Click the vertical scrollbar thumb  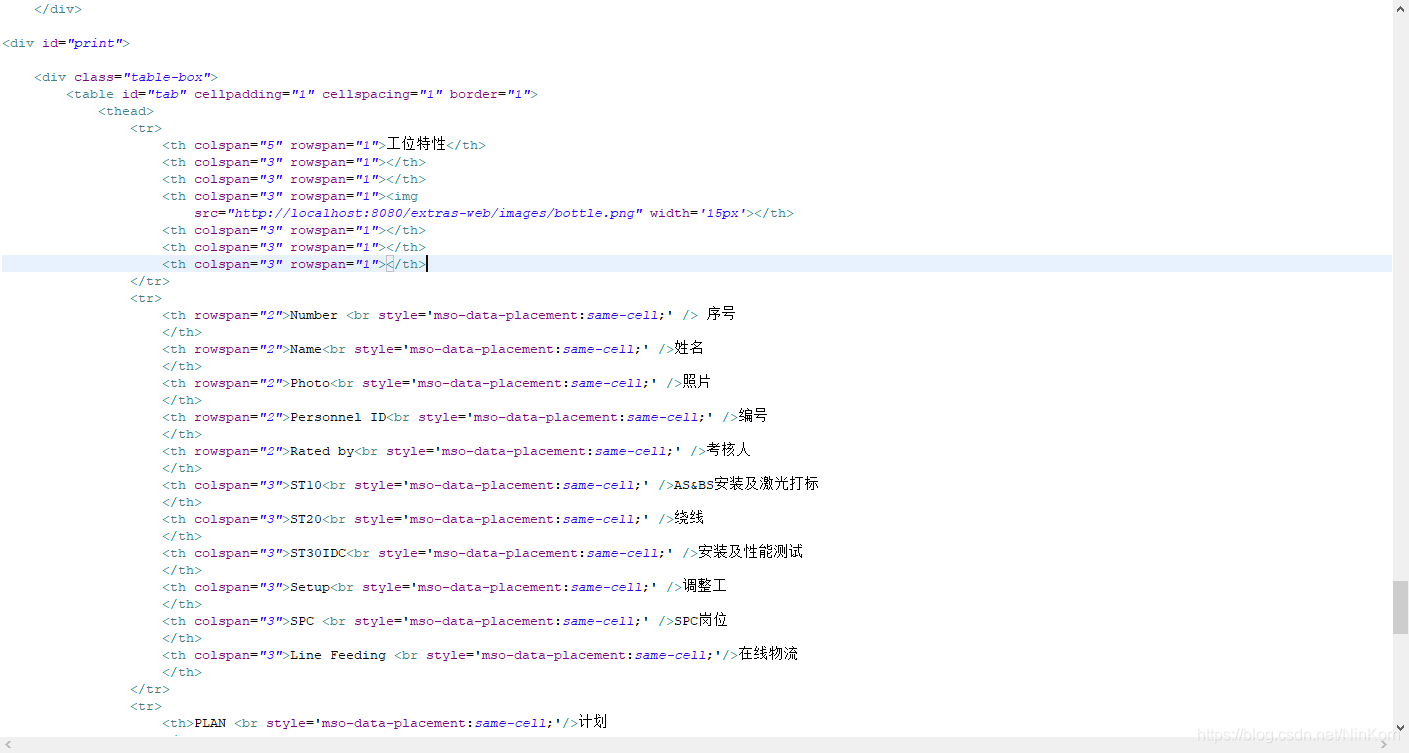(1400, 607)
